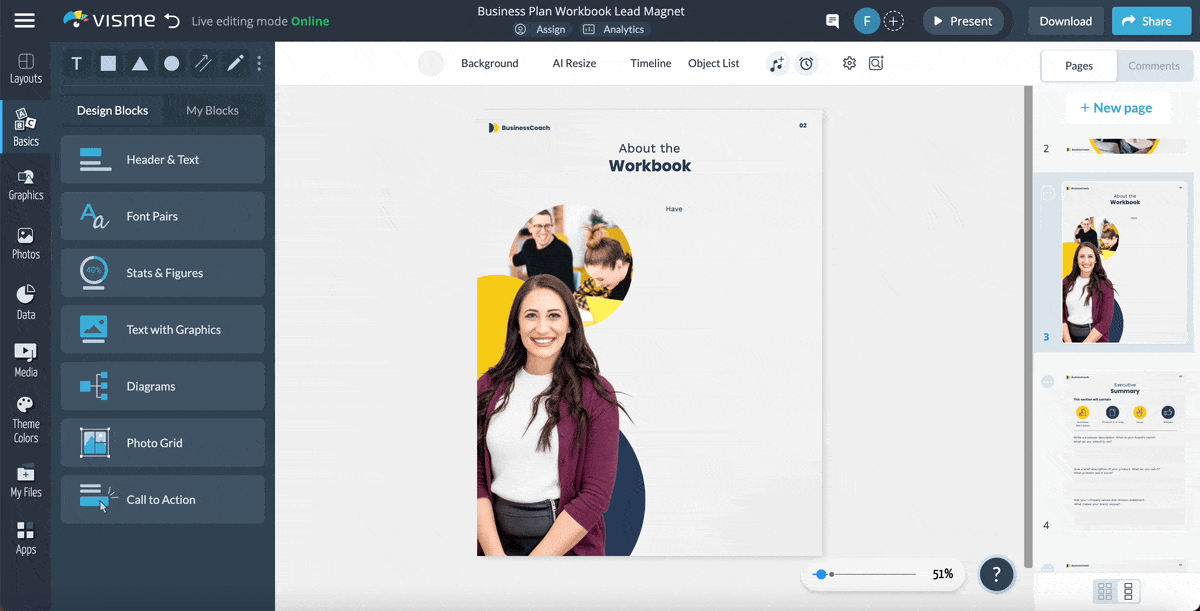Select the circle shape tool
Screen dimensions: 1200x611
(171, 63)
